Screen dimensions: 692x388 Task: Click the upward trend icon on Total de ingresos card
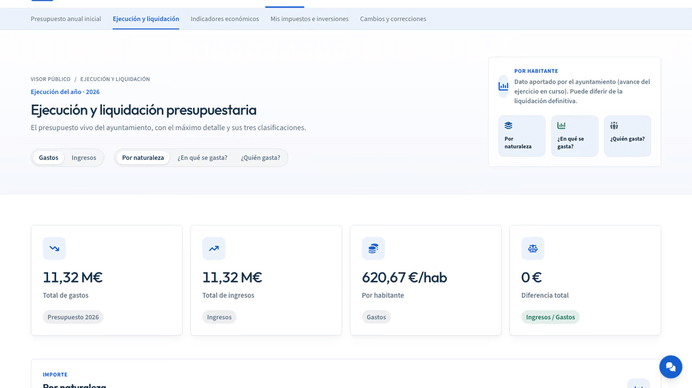tap(214, 249)
